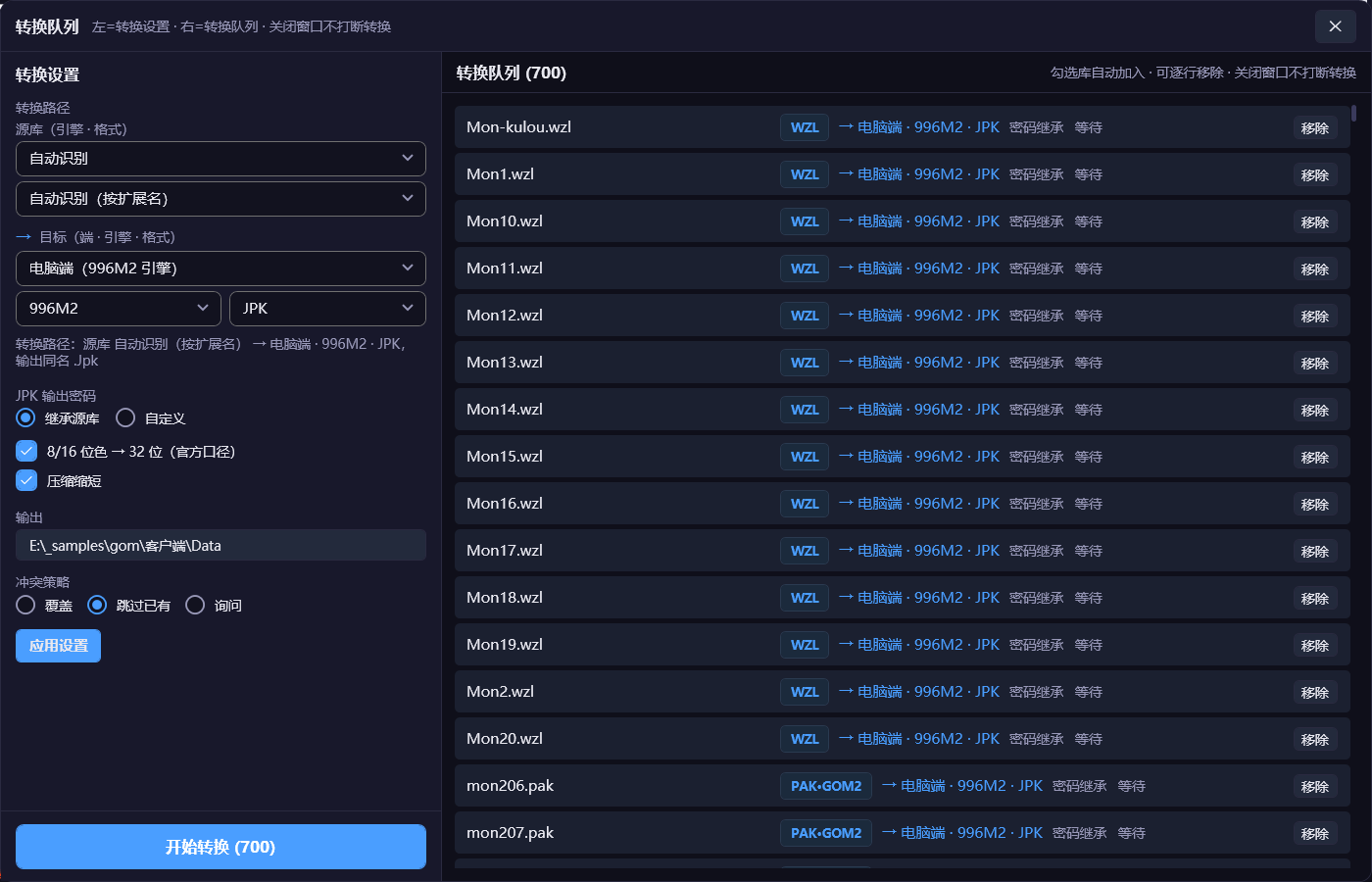Open 自动识别（按扩展名） format dropdown

tap(220, 199)
